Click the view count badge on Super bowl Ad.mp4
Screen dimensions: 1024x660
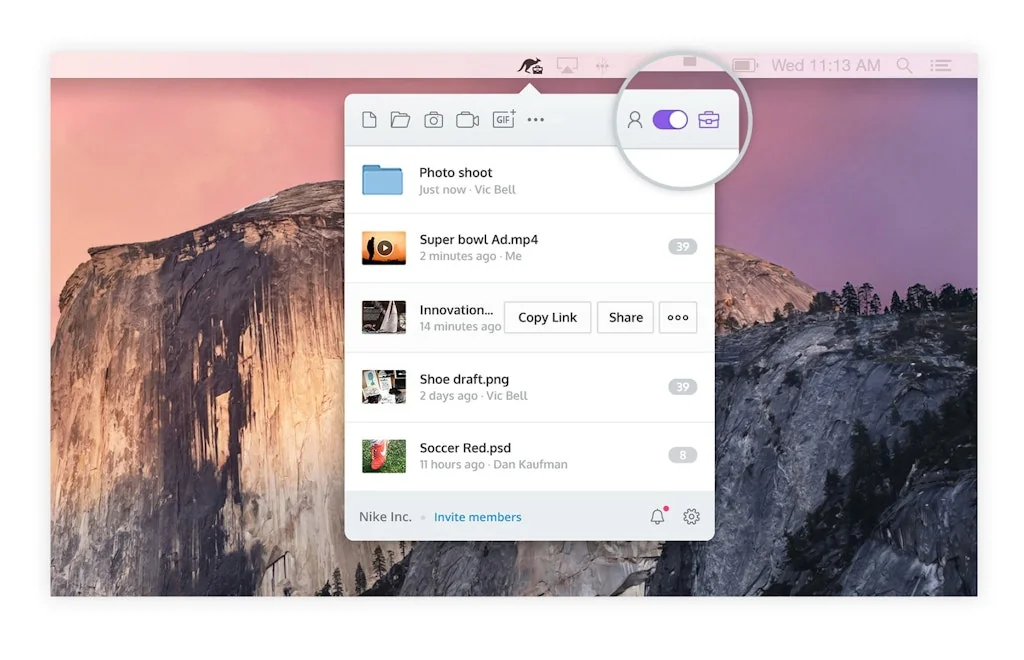681,246
